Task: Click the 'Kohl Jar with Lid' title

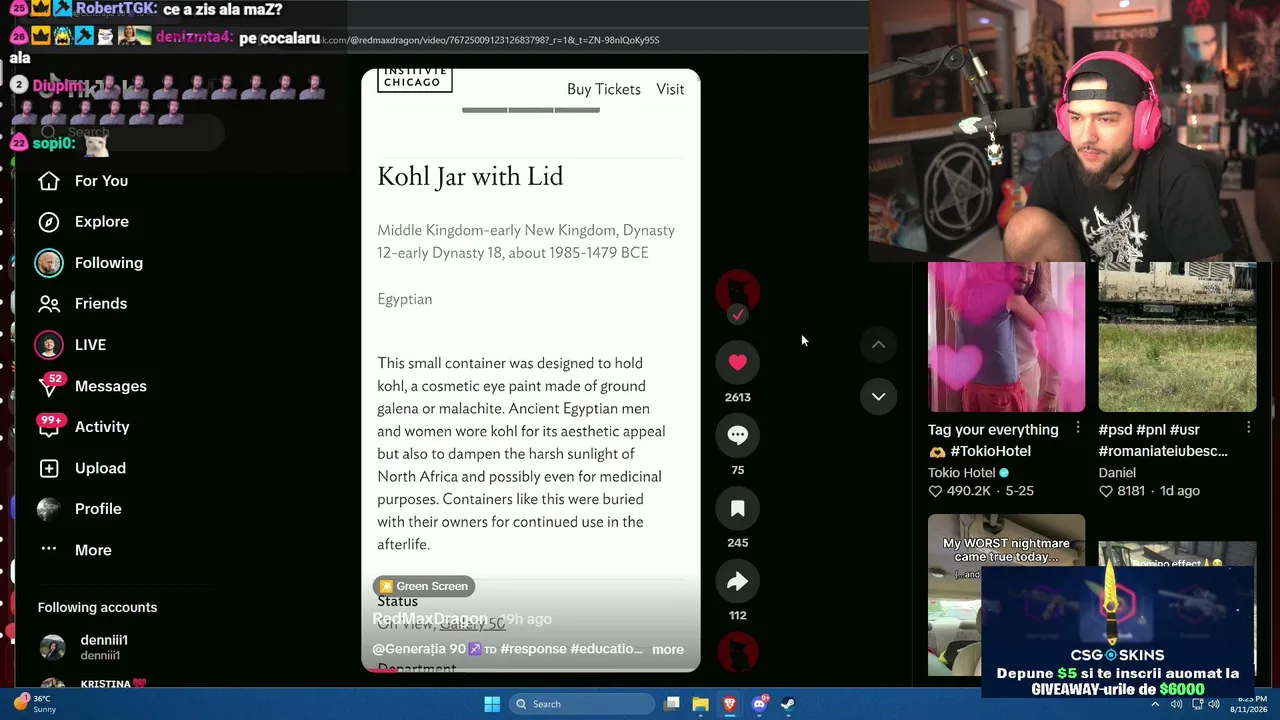Action: point(470,177)
